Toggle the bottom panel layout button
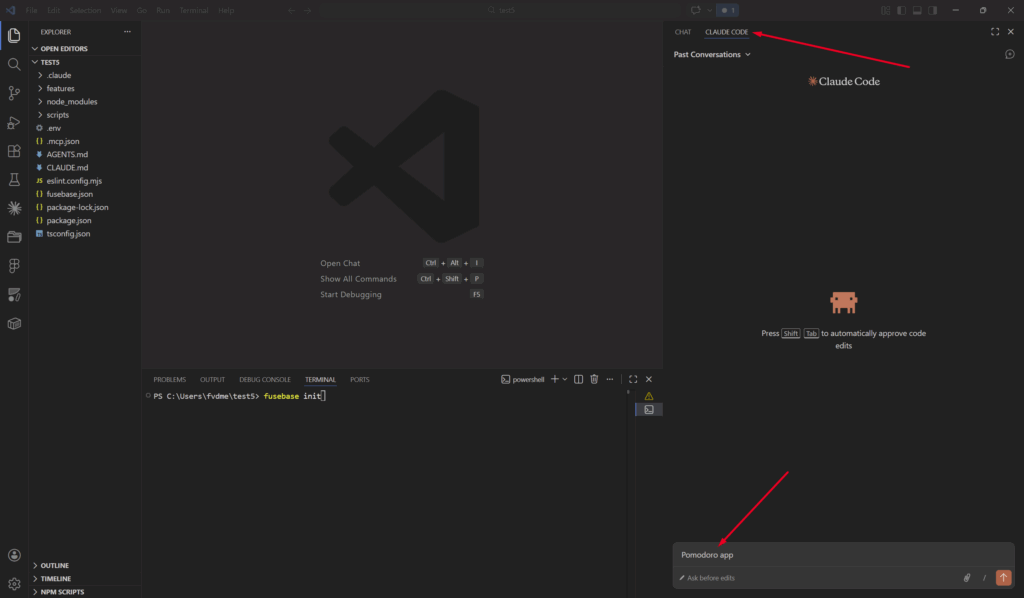The width and height of the screenshot is (1024, 598). pyautogui.click(x=917, y=10)
